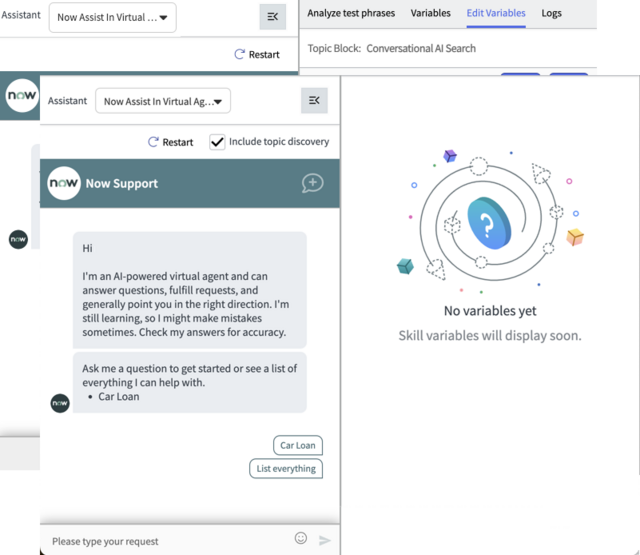Screen dimensions: 640x555
Task: Click the Car Loan quick reply button
Action: 298,445
